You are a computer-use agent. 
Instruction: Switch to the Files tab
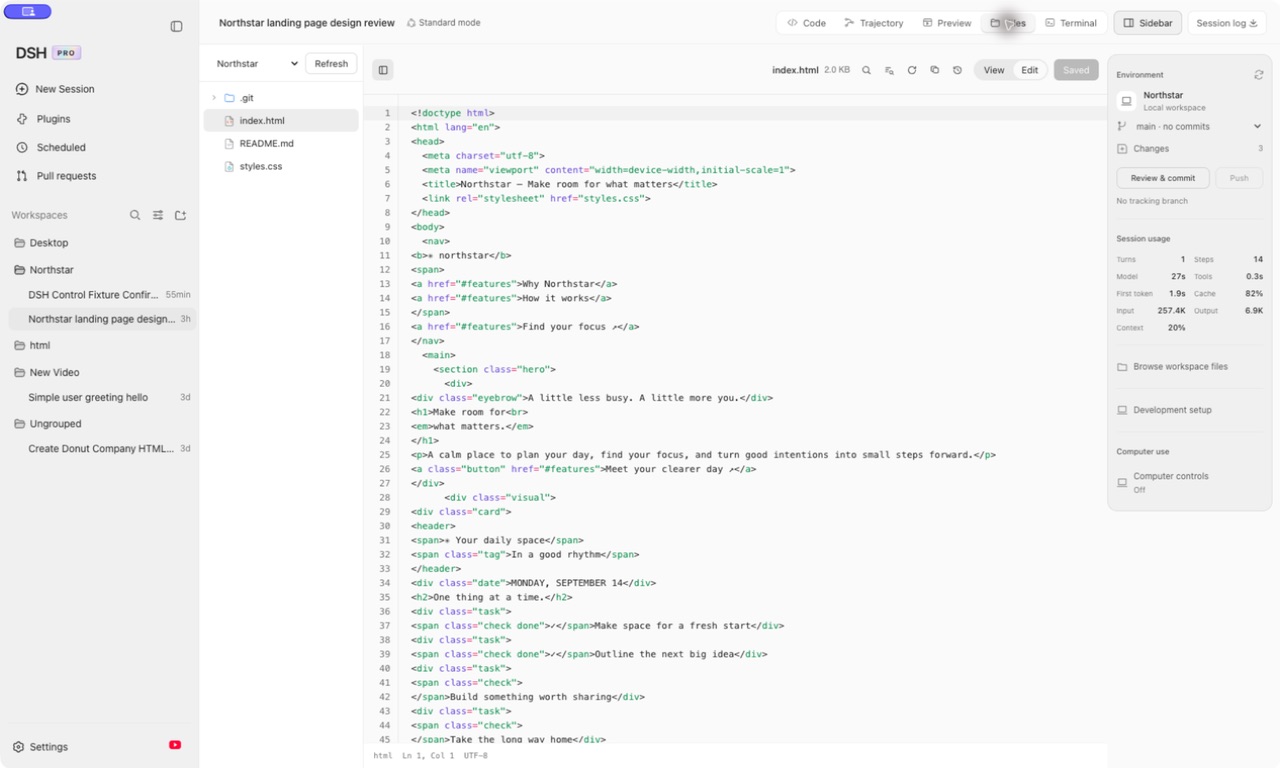click(1008, 23)
